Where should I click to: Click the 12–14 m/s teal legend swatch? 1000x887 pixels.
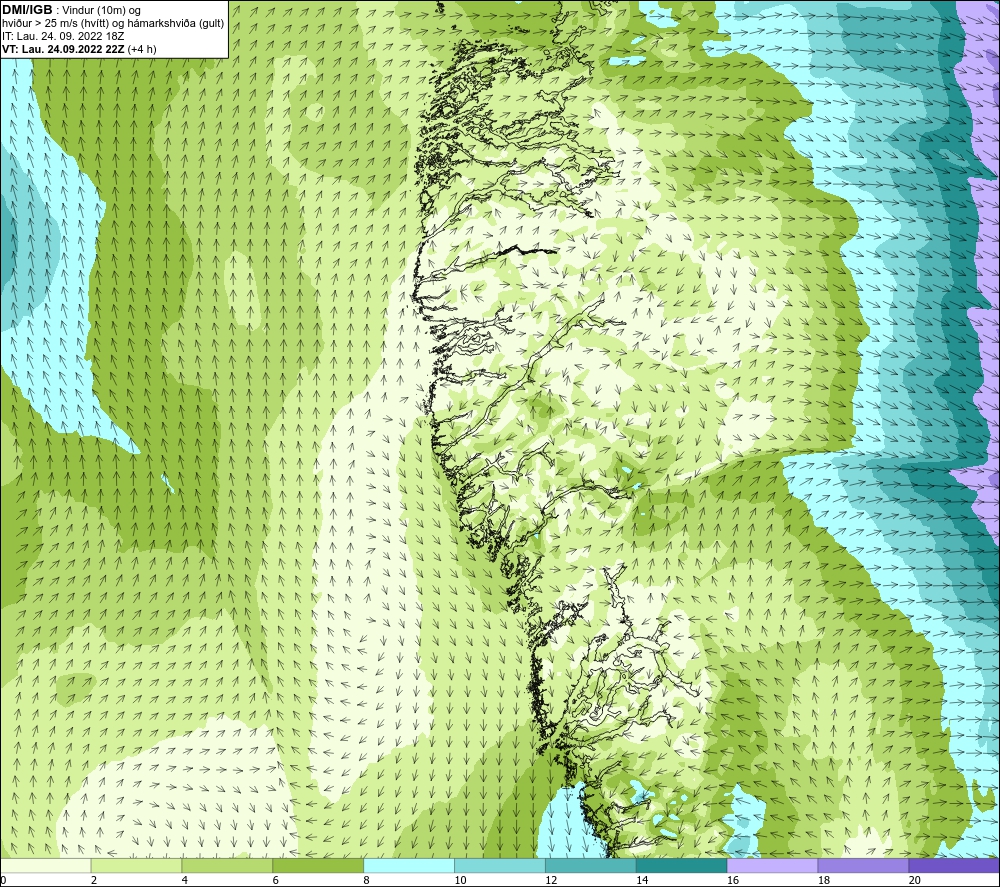[591, 865]
